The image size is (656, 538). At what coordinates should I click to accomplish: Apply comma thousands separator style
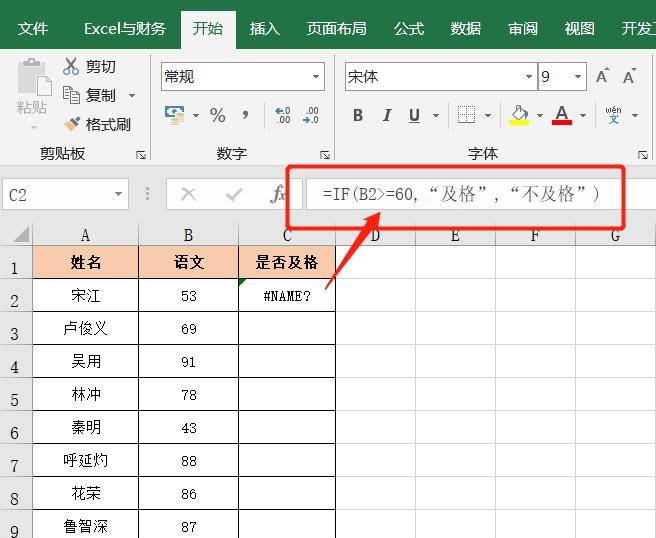245,114
